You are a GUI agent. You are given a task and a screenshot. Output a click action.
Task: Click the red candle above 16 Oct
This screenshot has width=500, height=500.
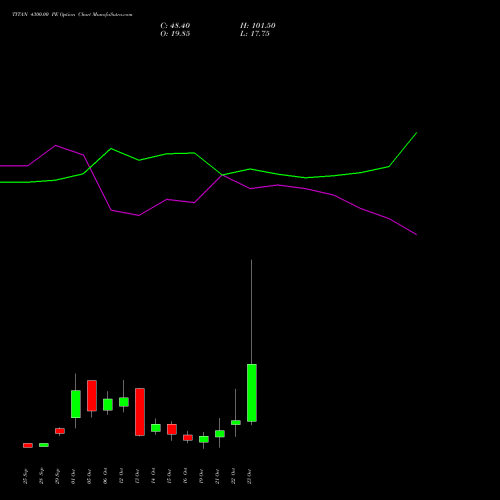(188, 438)
